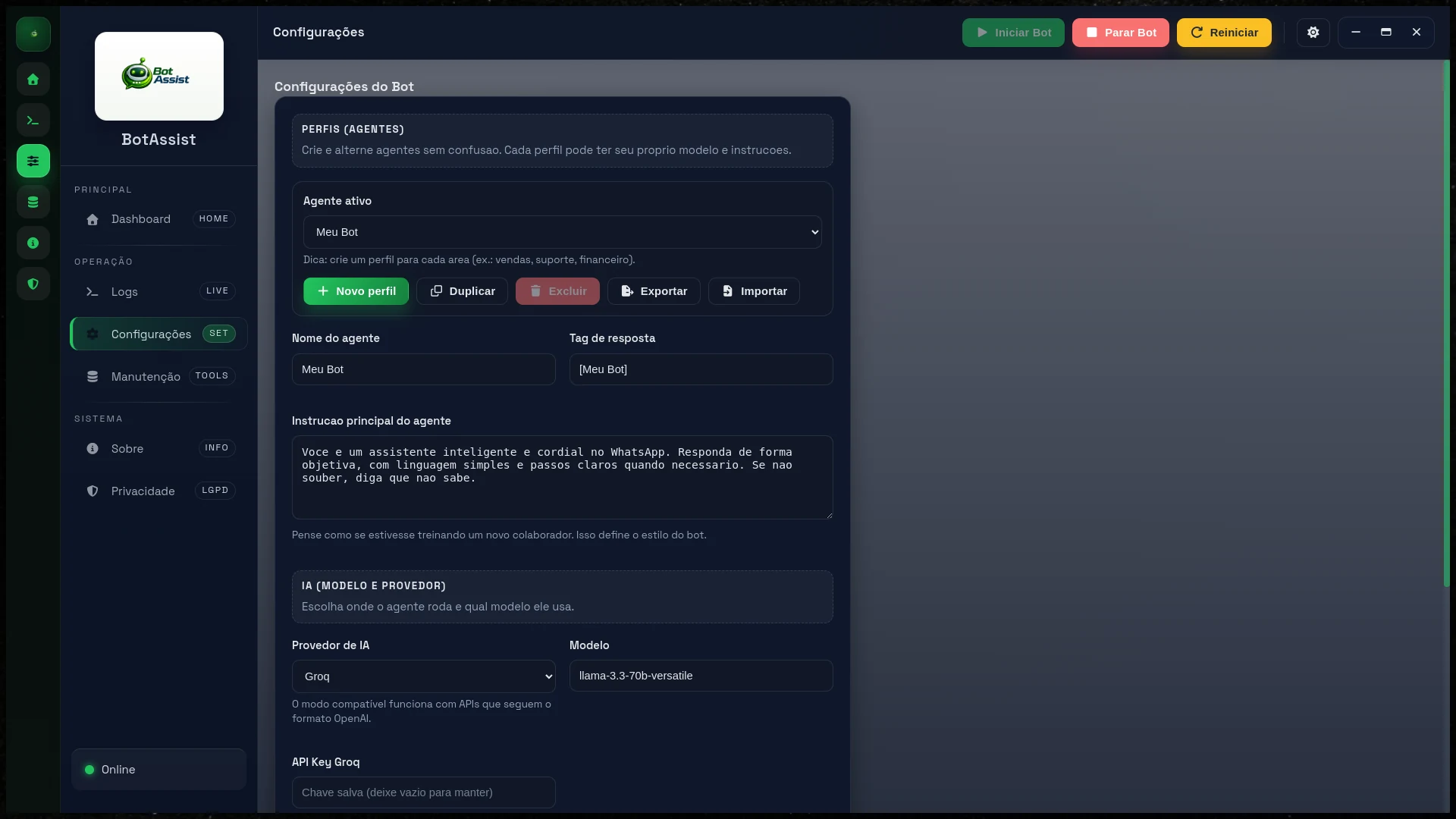Open the settings gear in the title bar
Screen dimensions: 1456x819
pyautogui.click(x=1313, y=32)
